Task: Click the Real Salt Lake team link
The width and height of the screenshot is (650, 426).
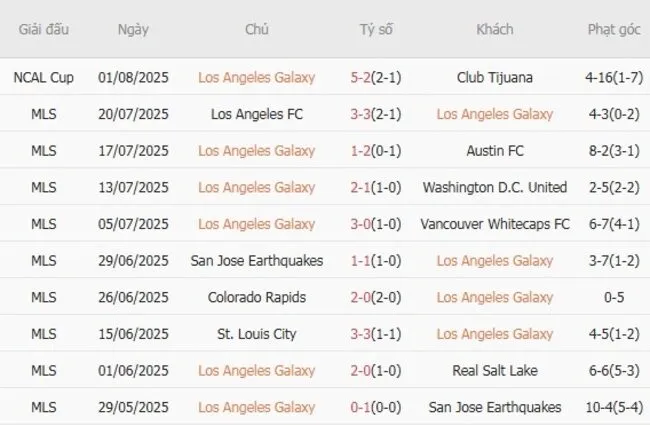Action: click(494, 371)
